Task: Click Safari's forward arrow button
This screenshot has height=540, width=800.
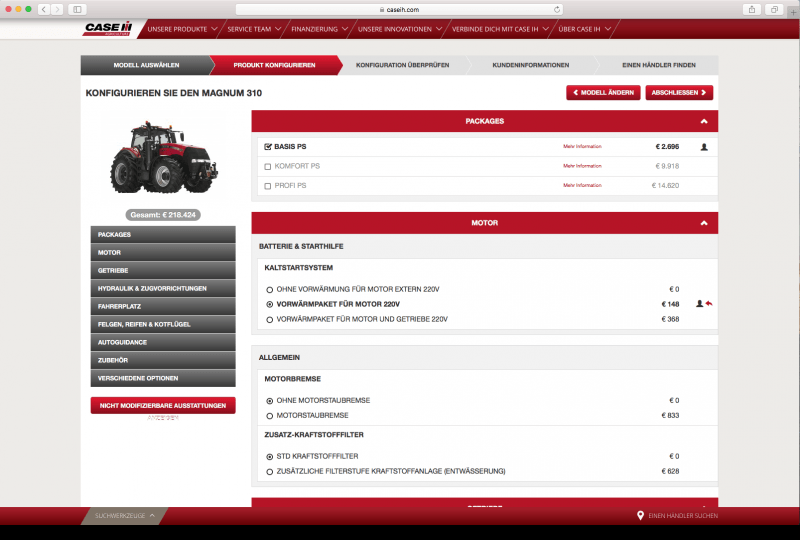Action: pyautogui.click(x=57, y=9)
